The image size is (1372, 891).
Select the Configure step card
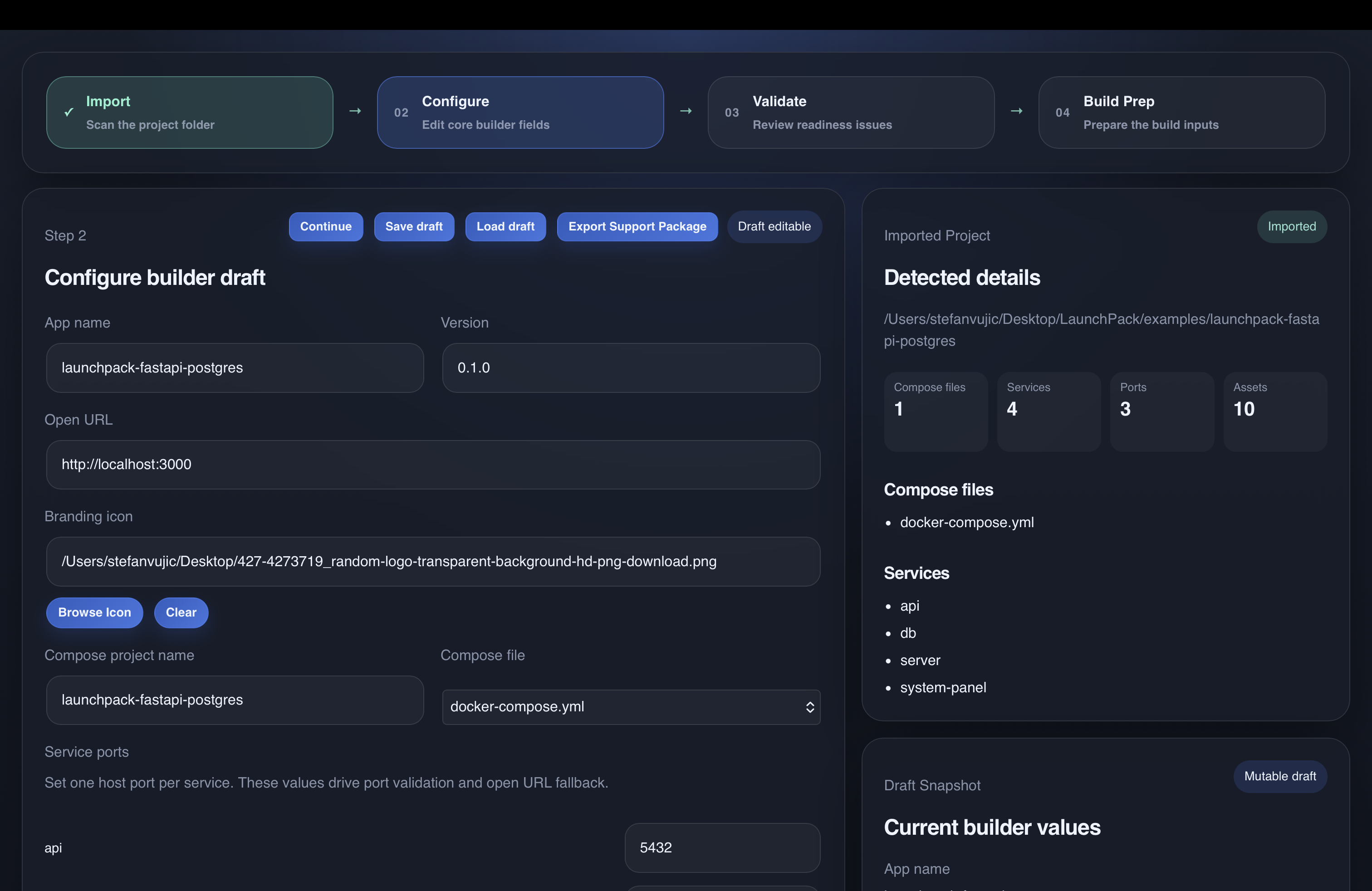coord(520,113)
